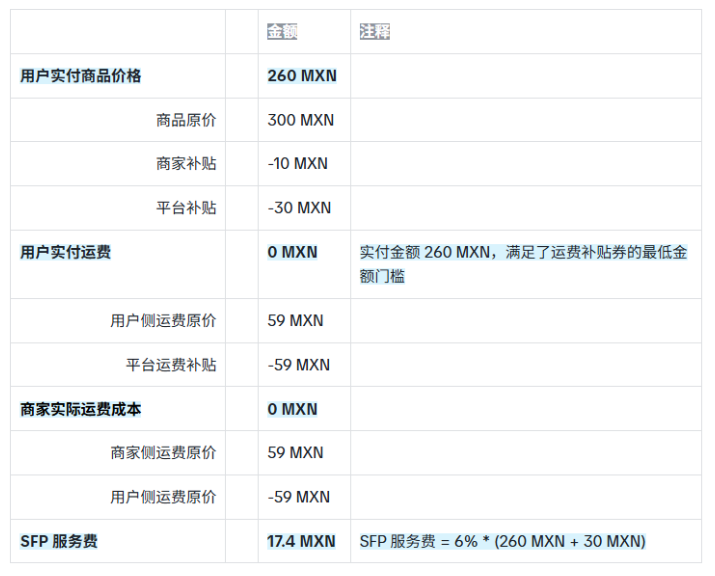Click the SFP 服务费 formula note
This screenshot has height=576, width=715.
click(x=503, y=541)
